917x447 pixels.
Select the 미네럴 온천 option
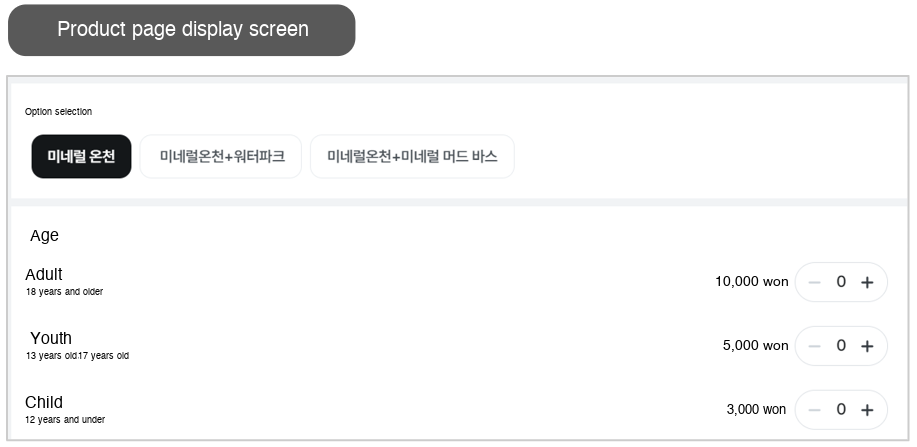[x=81, y=156]
